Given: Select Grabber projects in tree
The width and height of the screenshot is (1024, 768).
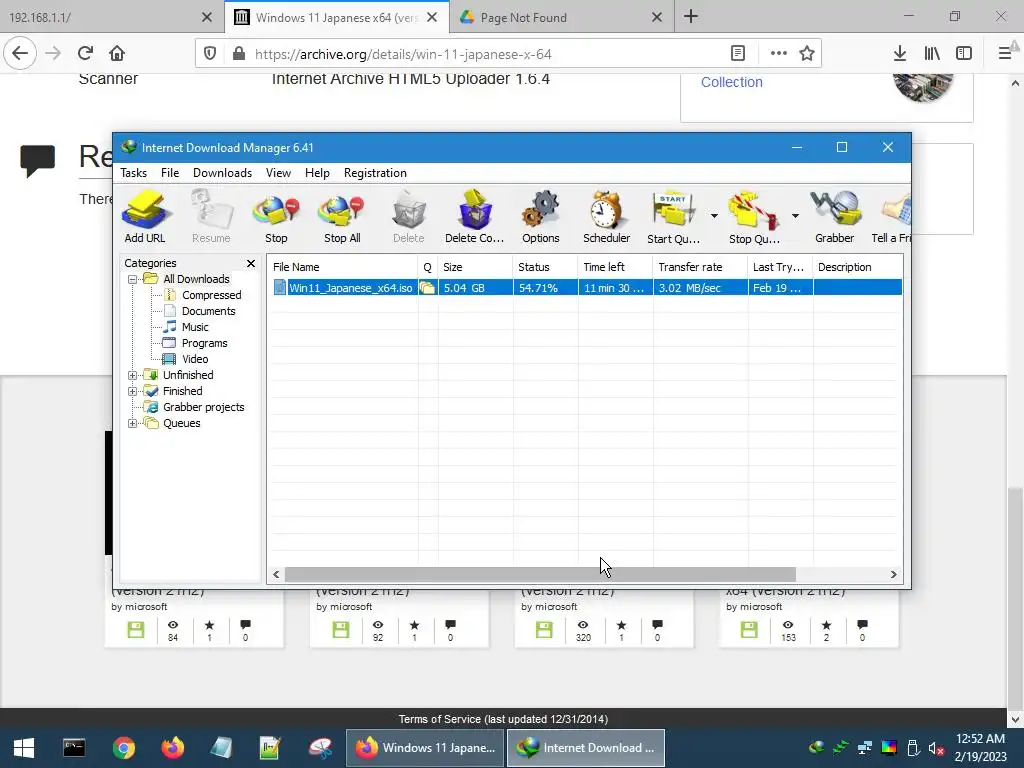Looking at the screenshot, I should click(203, 408).
